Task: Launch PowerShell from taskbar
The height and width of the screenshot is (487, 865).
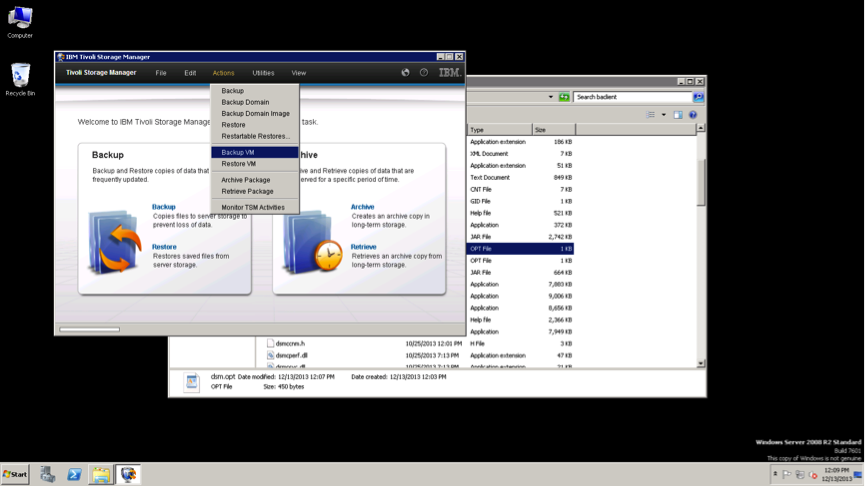Action: (74, 474)
